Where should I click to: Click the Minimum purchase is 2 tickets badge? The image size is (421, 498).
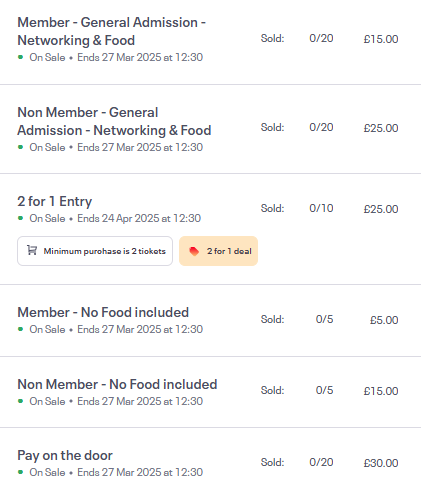click(95, 251)
